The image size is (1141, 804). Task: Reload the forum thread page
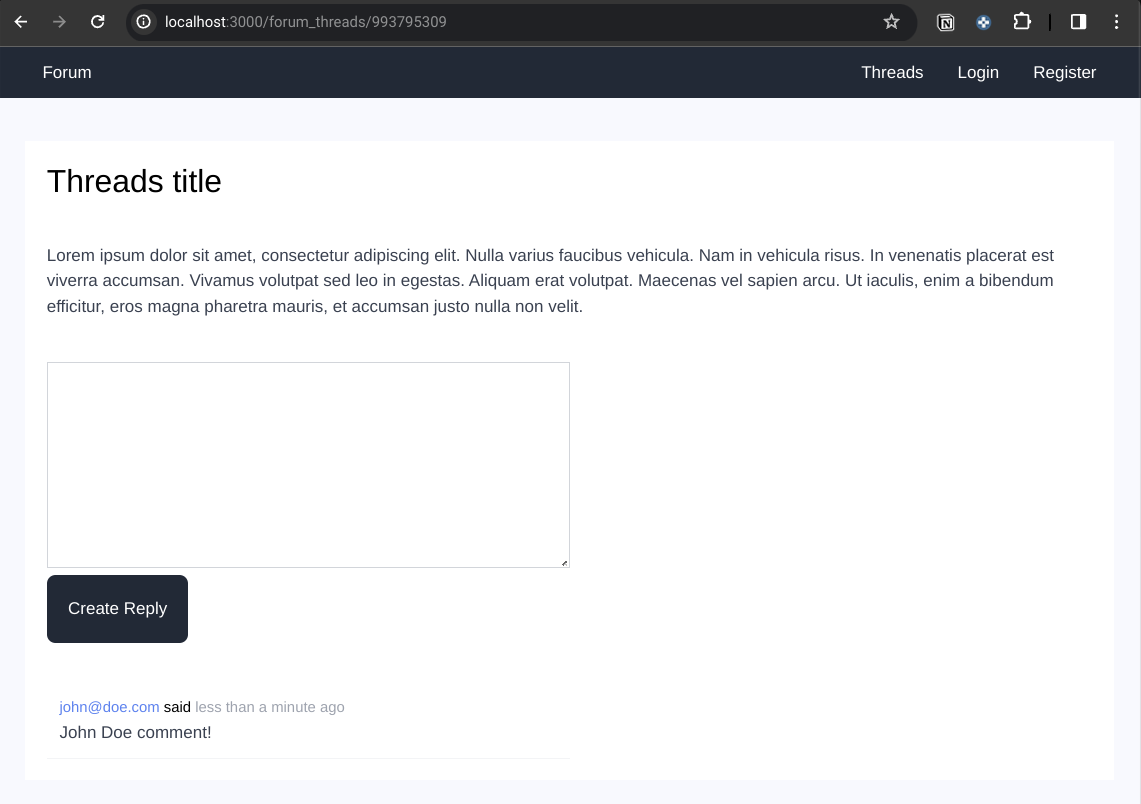pyautogui.click(x=97, y=22)
